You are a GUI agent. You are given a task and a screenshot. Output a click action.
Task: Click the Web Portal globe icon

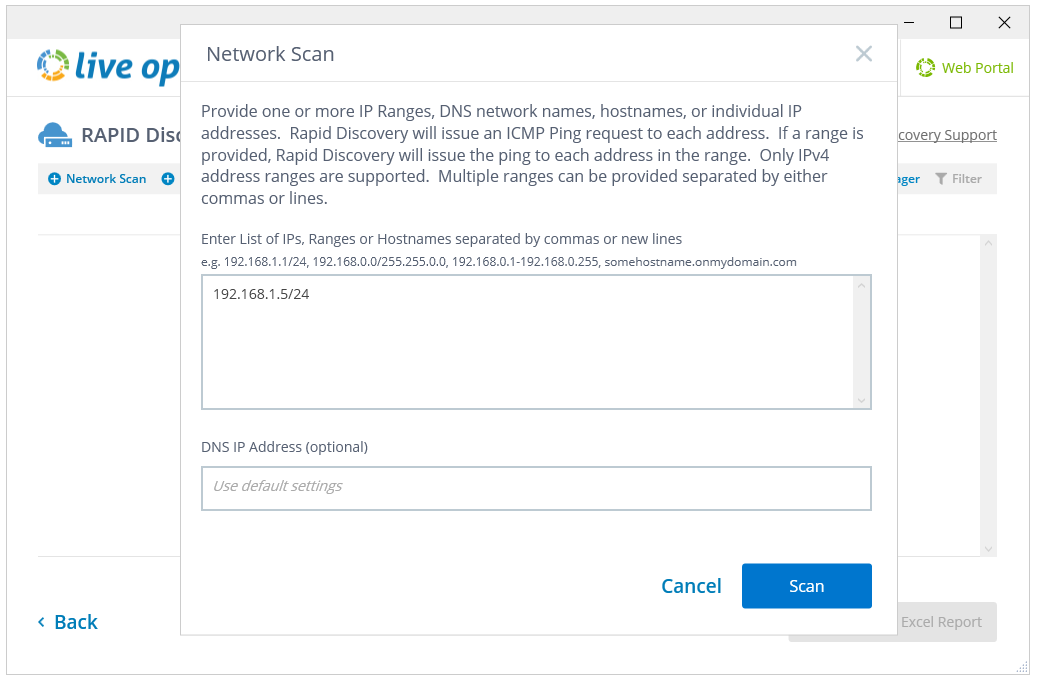[926, 68]
